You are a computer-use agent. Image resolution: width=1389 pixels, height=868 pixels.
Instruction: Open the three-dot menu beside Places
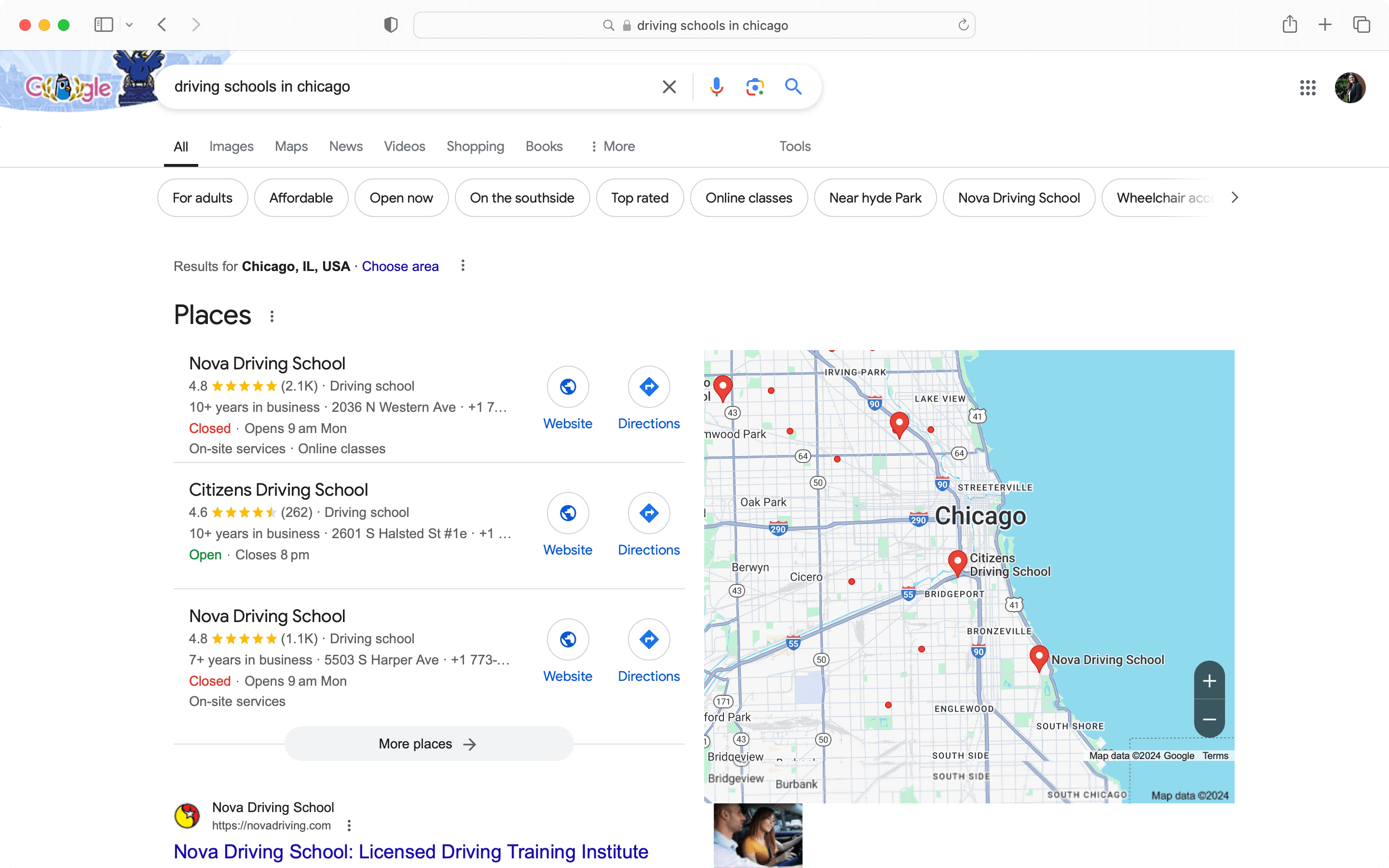pyautogui.click(x=272, y=316)
